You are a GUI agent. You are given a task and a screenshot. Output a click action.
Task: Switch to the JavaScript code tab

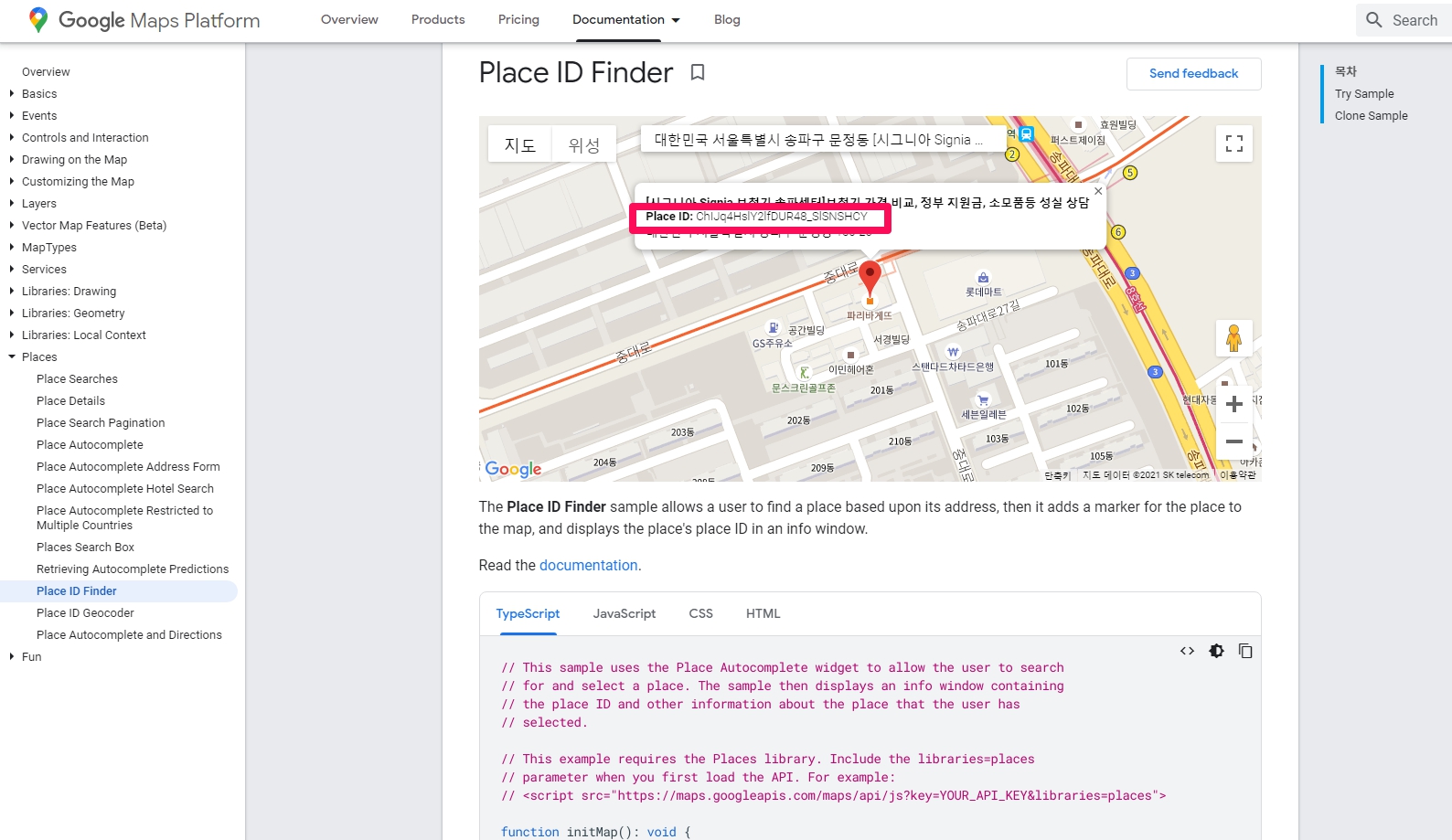(x=624, y=613)
